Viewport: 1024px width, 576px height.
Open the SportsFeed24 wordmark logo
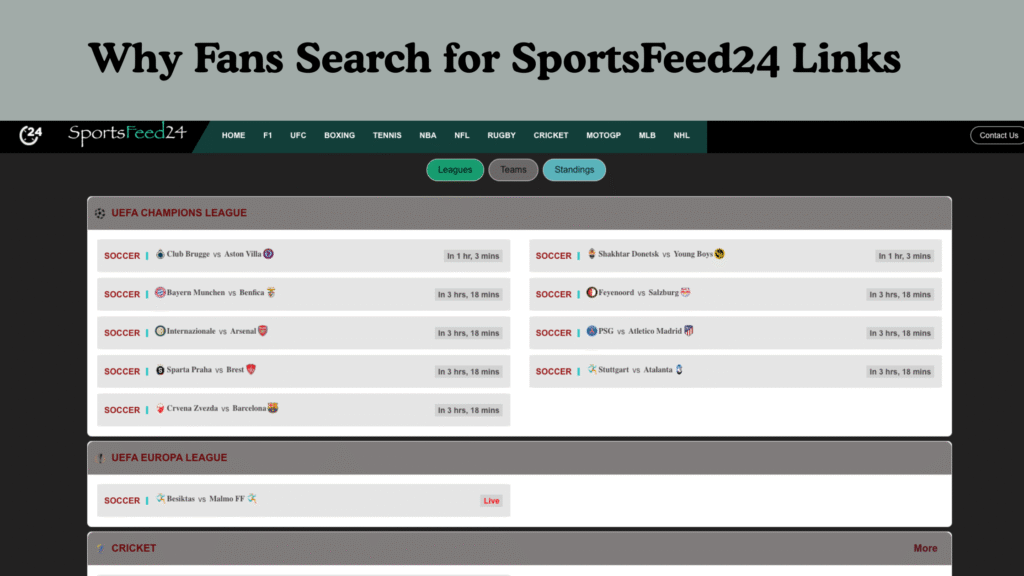point(128,134)
